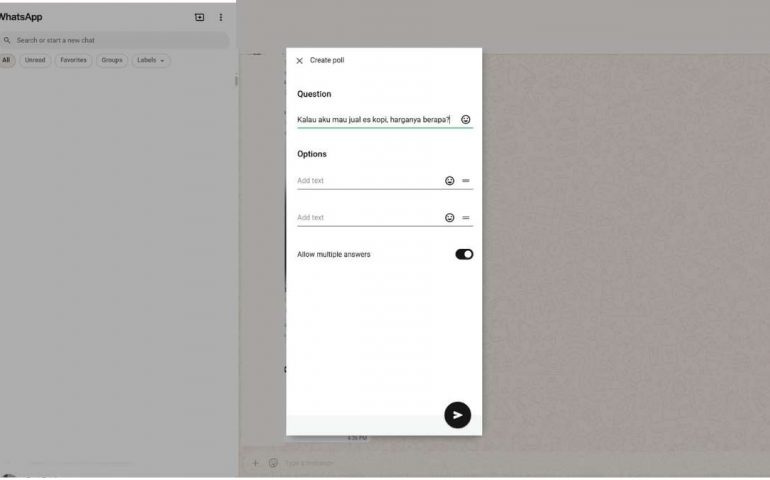
Task: Select the All chats filter
Action: 7,60
